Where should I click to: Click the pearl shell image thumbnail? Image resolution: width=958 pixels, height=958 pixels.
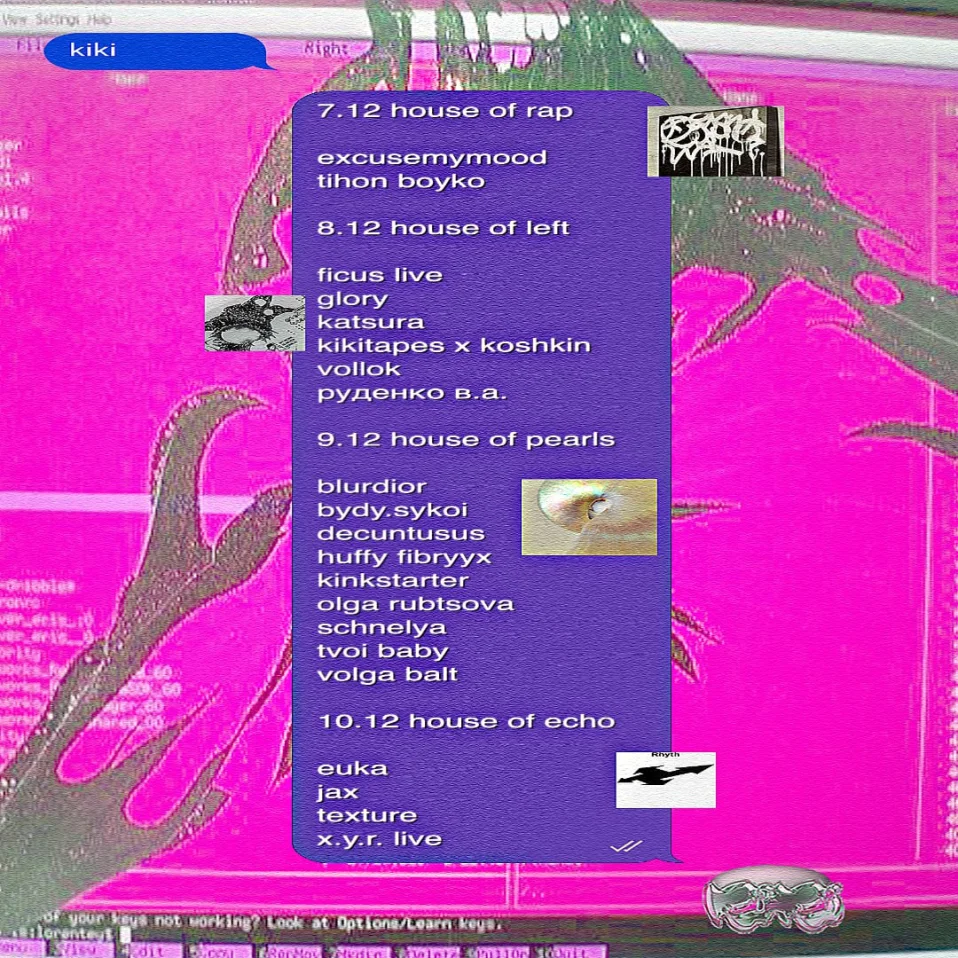point(589,516)
